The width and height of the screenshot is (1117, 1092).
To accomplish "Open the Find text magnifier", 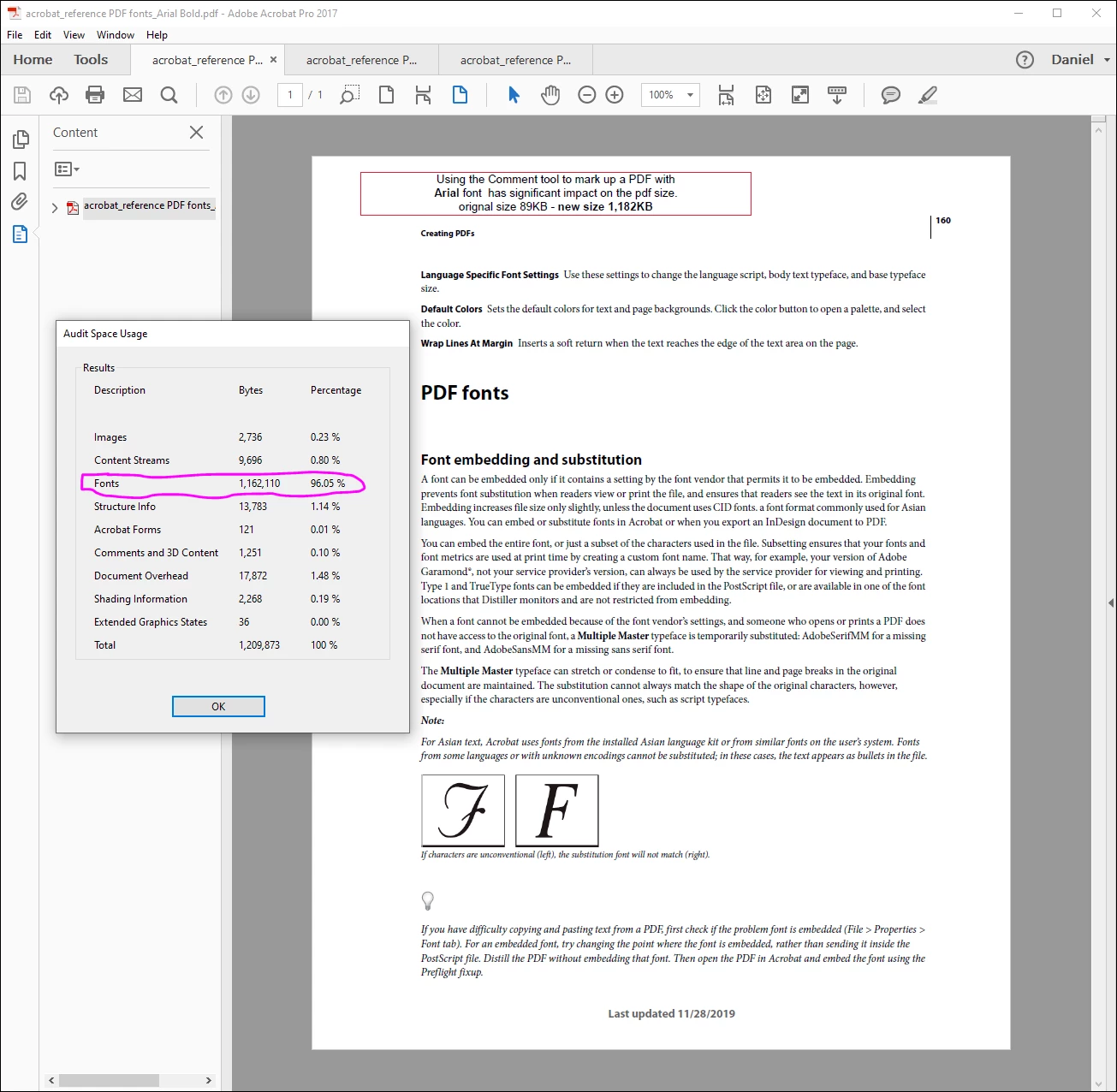I will pos(169,95).
